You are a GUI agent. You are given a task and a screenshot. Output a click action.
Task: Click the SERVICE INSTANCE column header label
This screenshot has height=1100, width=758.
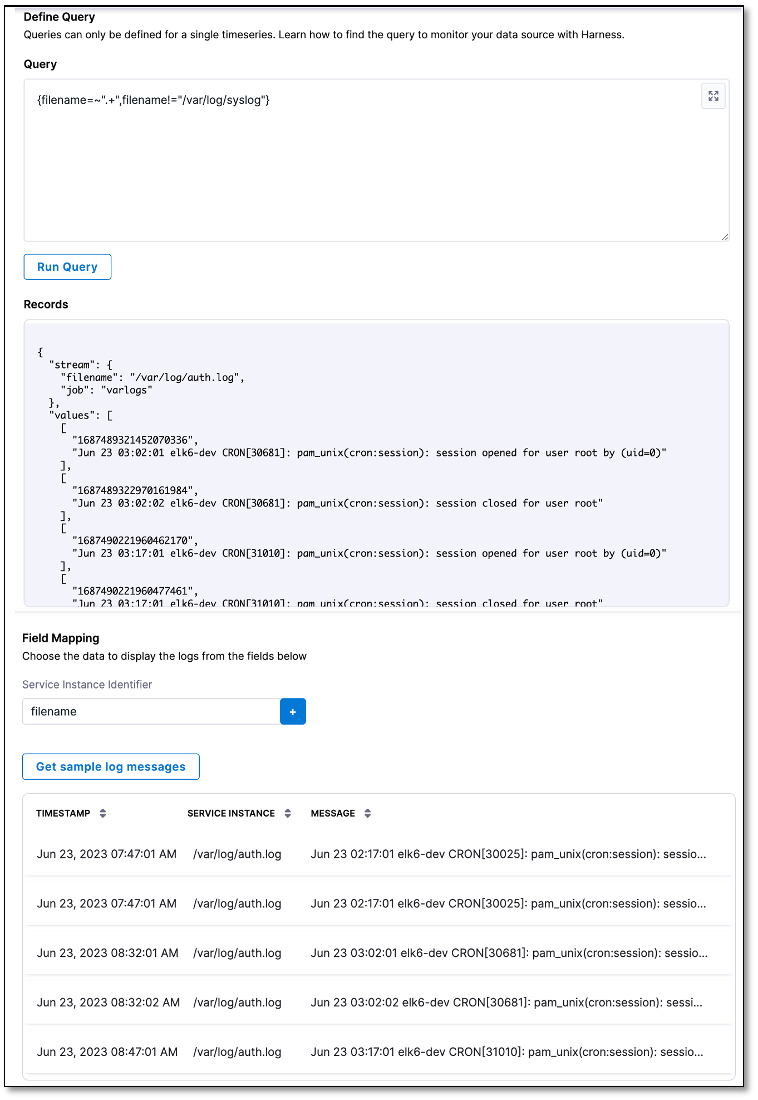231,814
